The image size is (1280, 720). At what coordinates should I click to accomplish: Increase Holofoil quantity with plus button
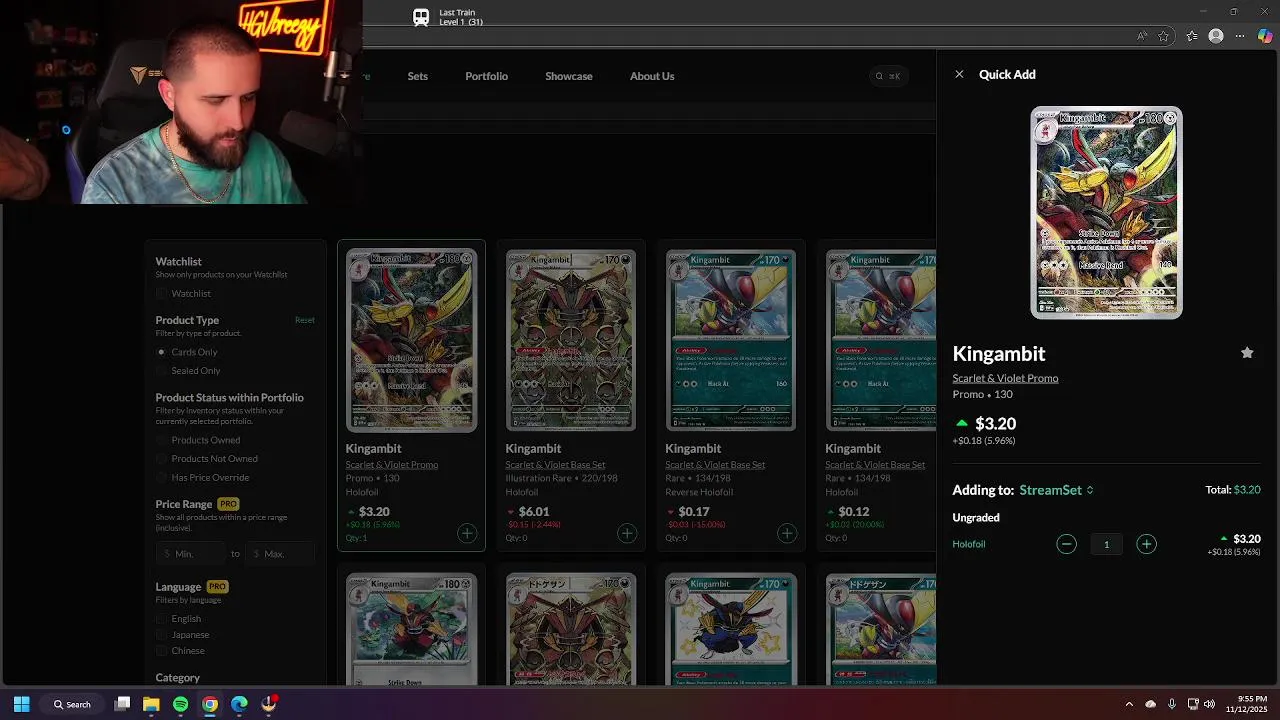[1146, 544]
